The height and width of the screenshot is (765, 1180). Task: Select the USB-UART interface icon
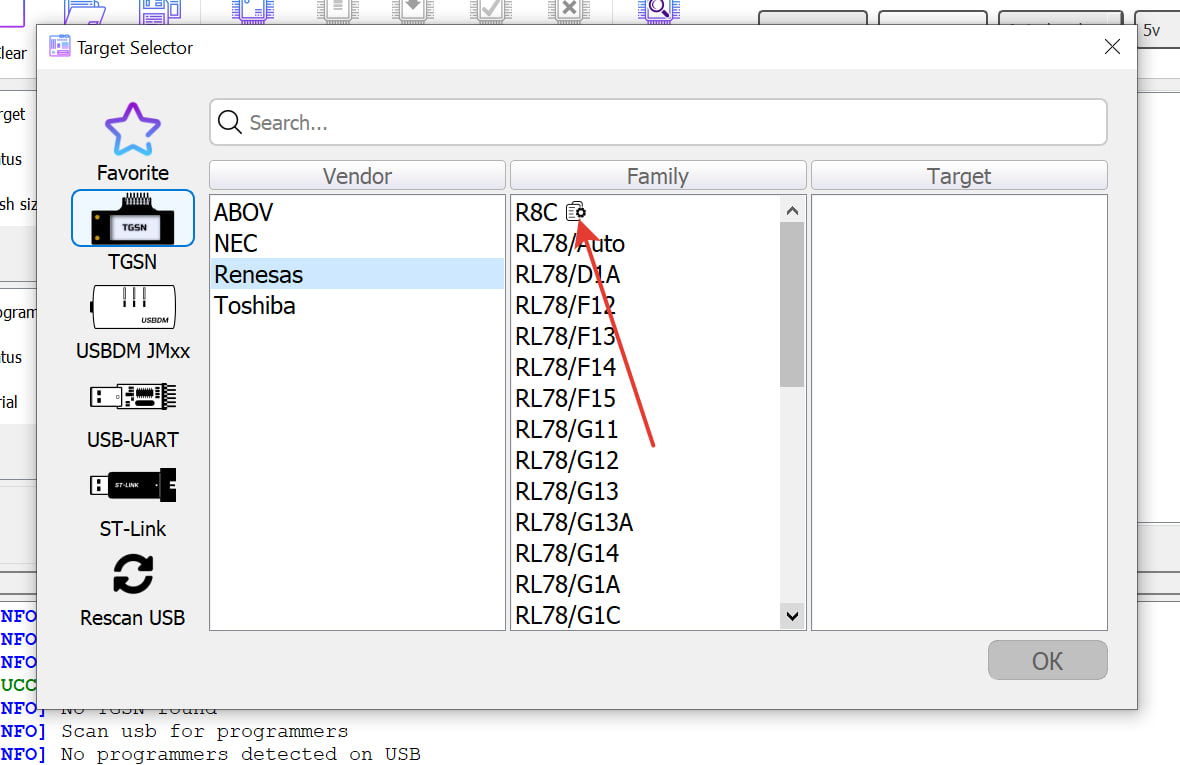(x=132, y=396)
